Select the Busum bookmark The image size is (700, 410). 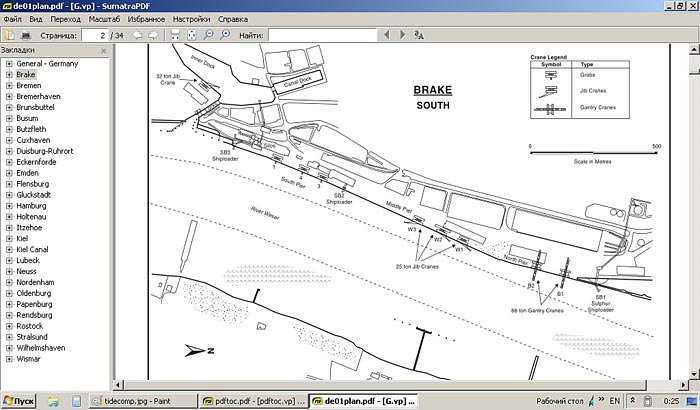(x=27, y=118)
